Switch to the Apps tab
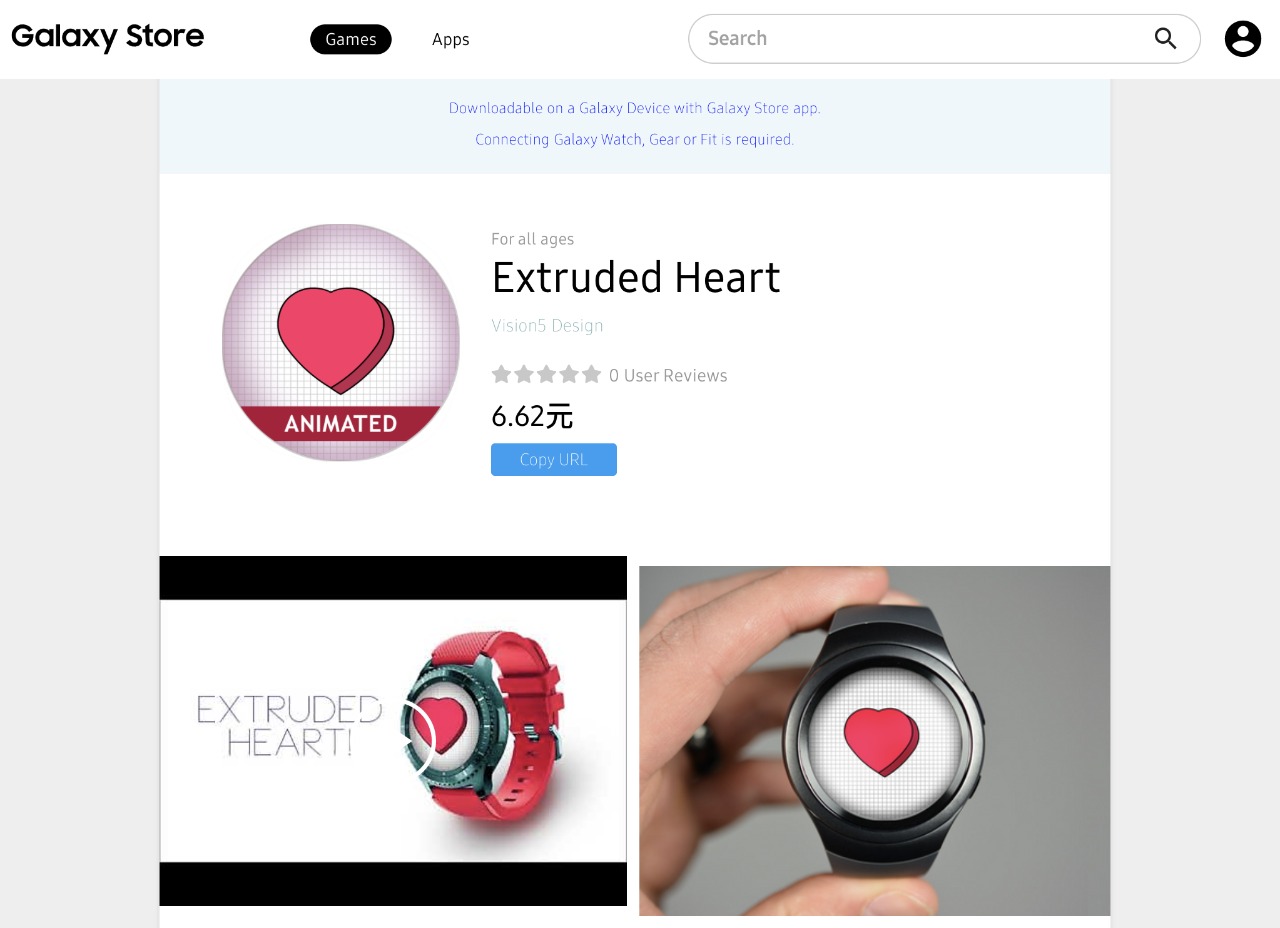Viewport: 1280px width, 928px height. pos(451,39)
